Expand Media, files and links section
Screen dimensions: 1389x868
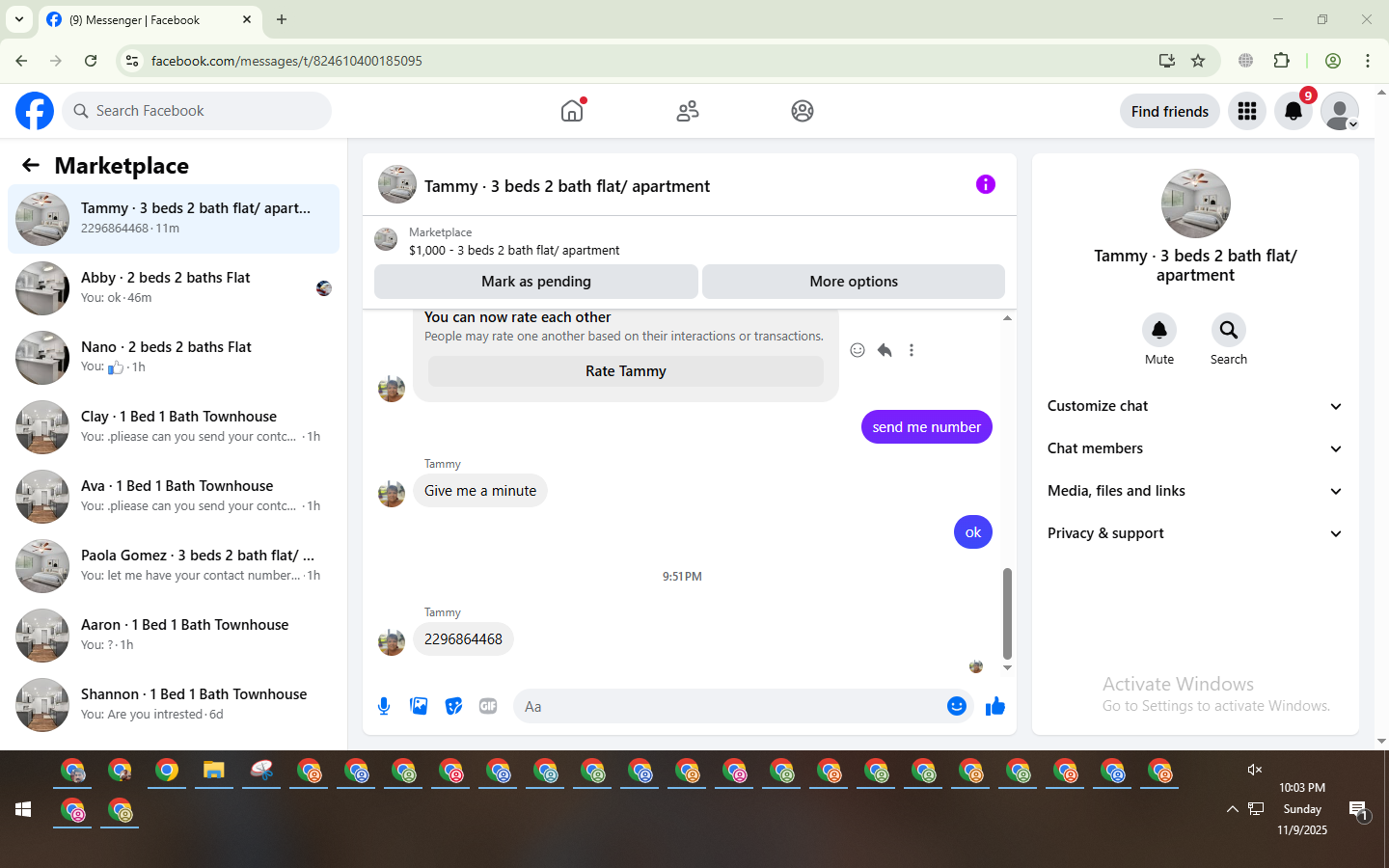(x=1195, y=491)
